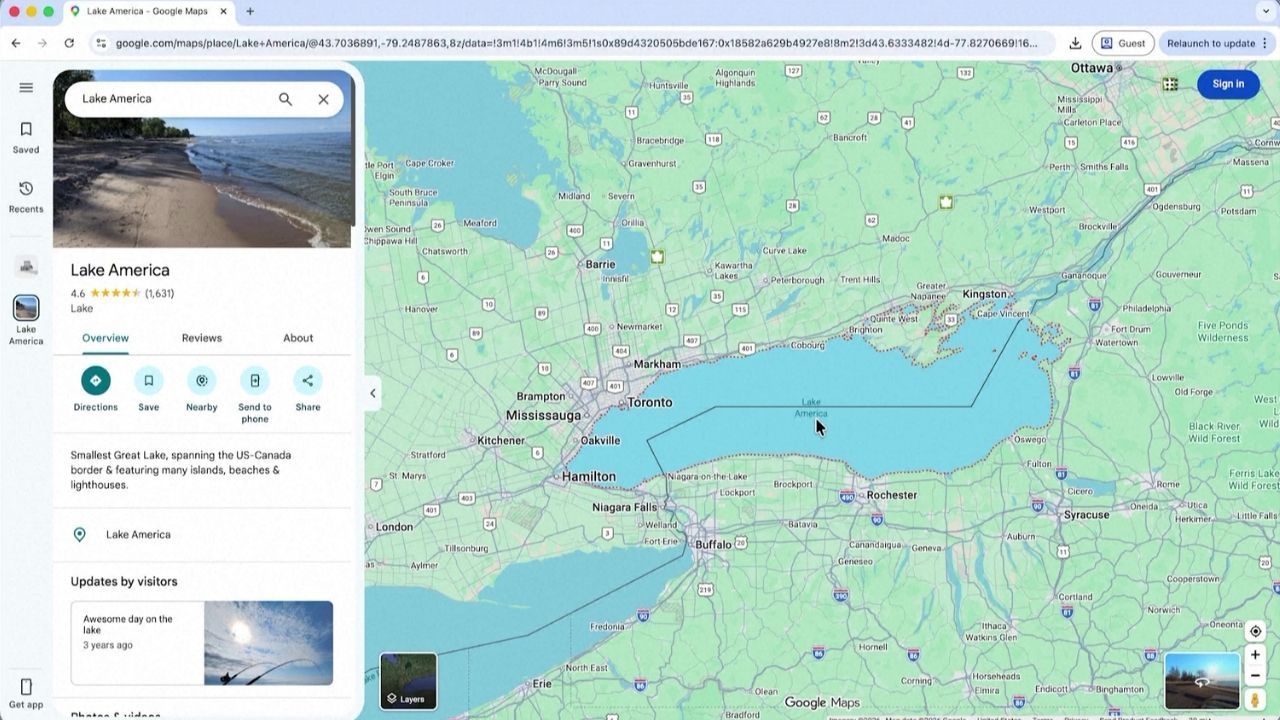Click the Niagara Falls label on map
Image resolution: width=1280 pixels, height=720 pixels.
pos(624,507)
